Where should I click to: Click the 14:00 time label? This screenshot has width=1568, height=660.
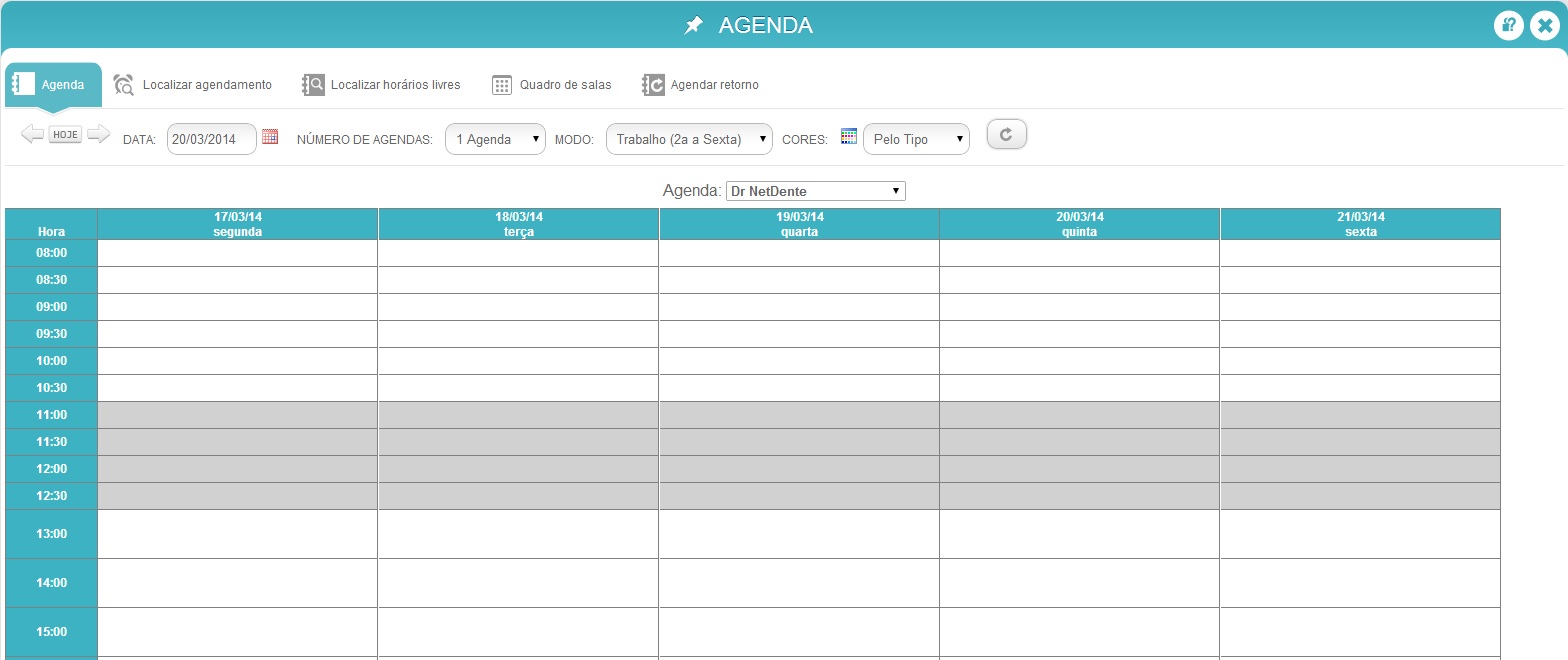click(x=51, y=583)
